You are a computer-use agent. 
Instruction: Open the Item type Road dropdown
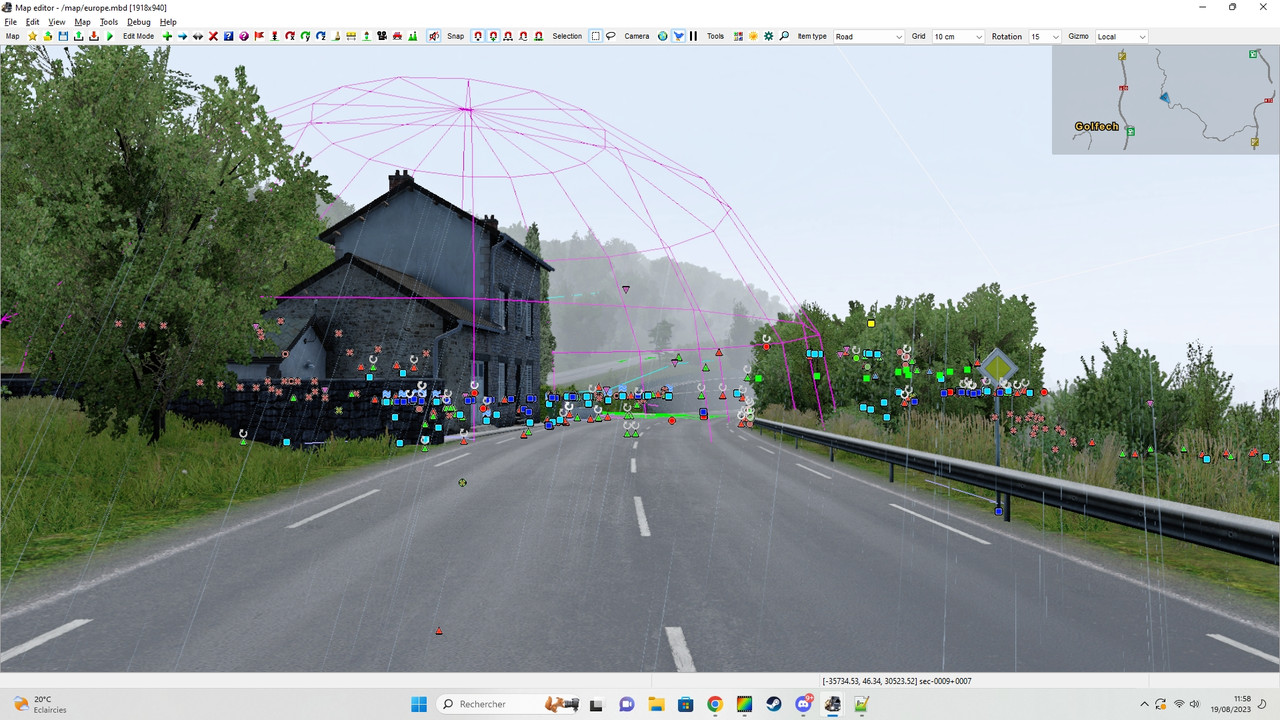tap(868, 36)
